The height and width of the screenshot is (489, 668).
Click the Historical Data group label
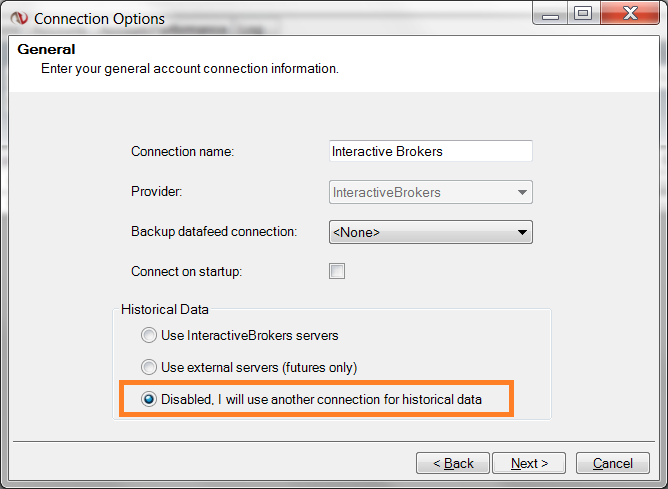[165, 310]
